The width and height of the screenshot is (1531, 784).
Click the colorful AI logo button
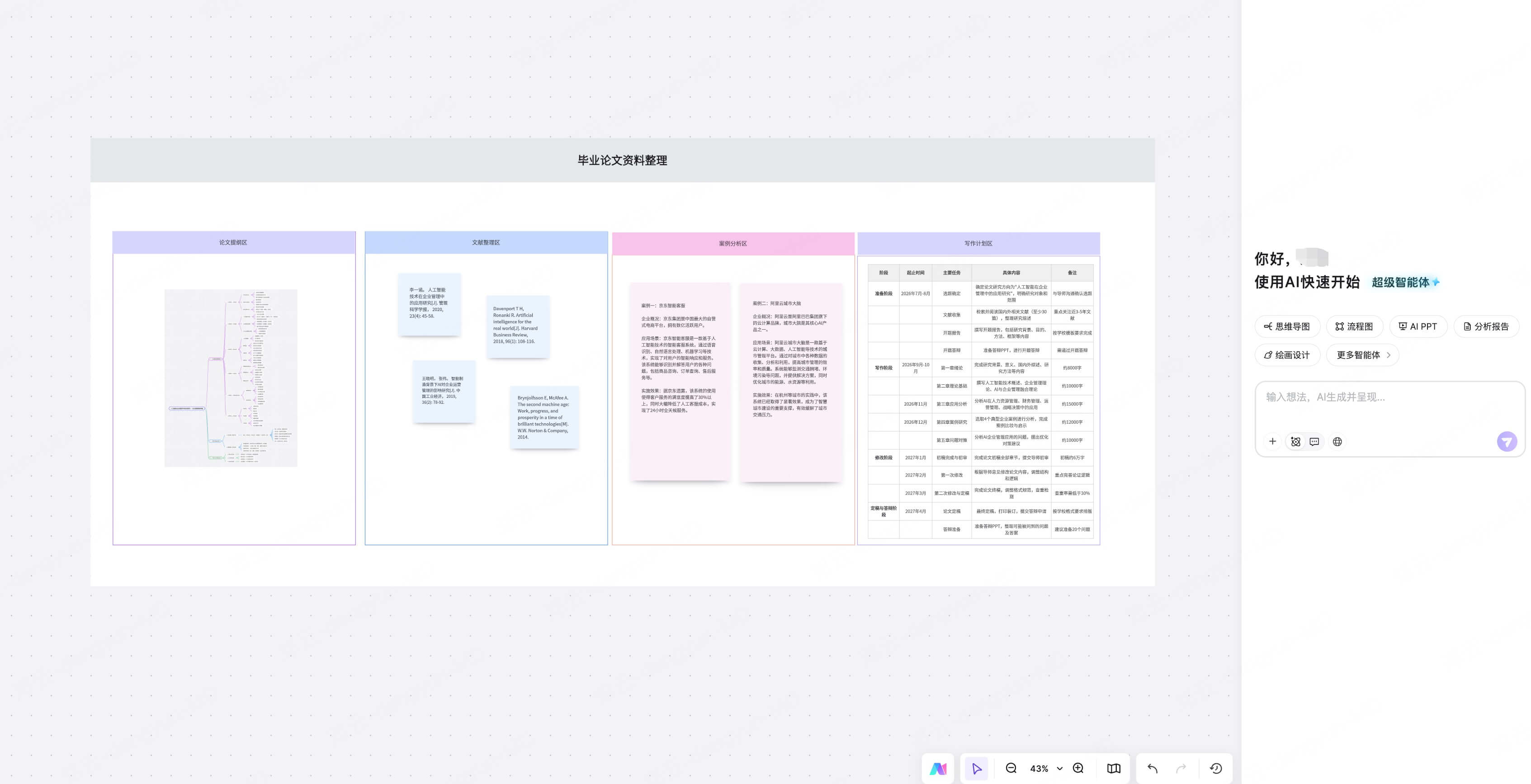(938, 769)
